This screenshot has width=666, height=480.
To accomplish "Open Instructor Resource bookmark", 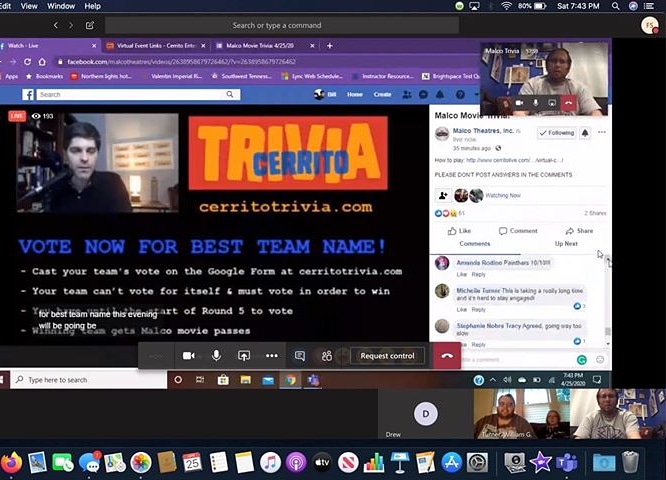I will point(382,76).
